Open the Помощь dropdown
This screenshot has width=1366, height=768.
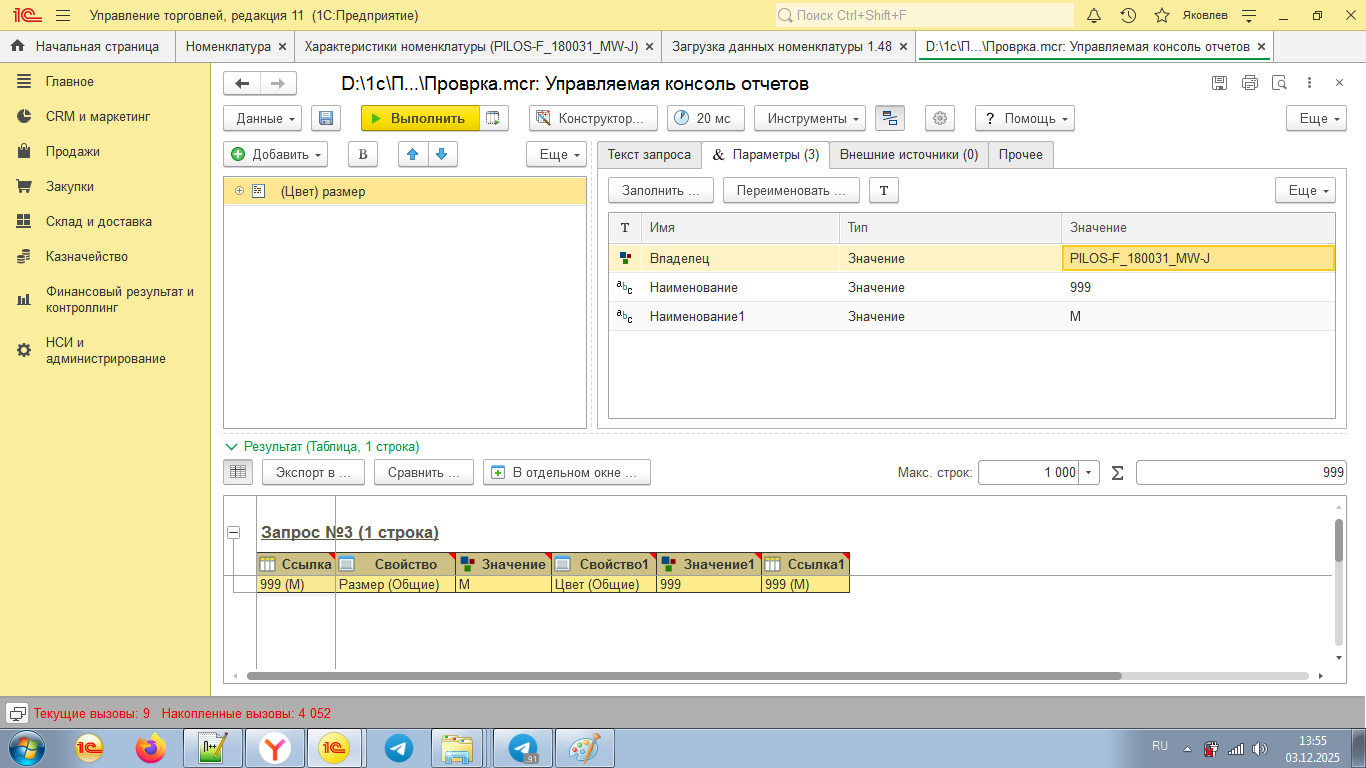[x=1025, y=118]
